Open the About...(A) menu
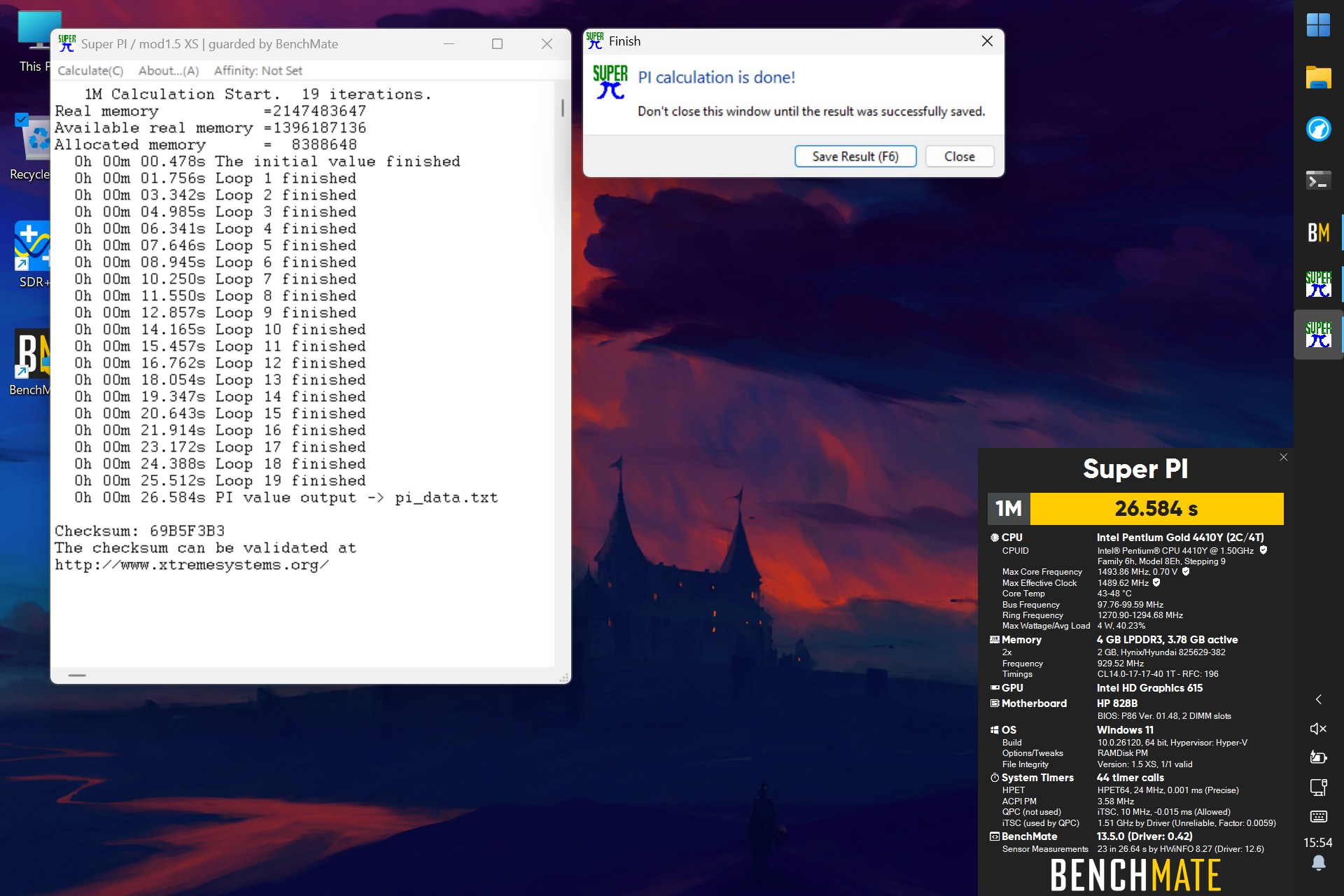Screen dimensions: 1344x896 click(169, 71)
